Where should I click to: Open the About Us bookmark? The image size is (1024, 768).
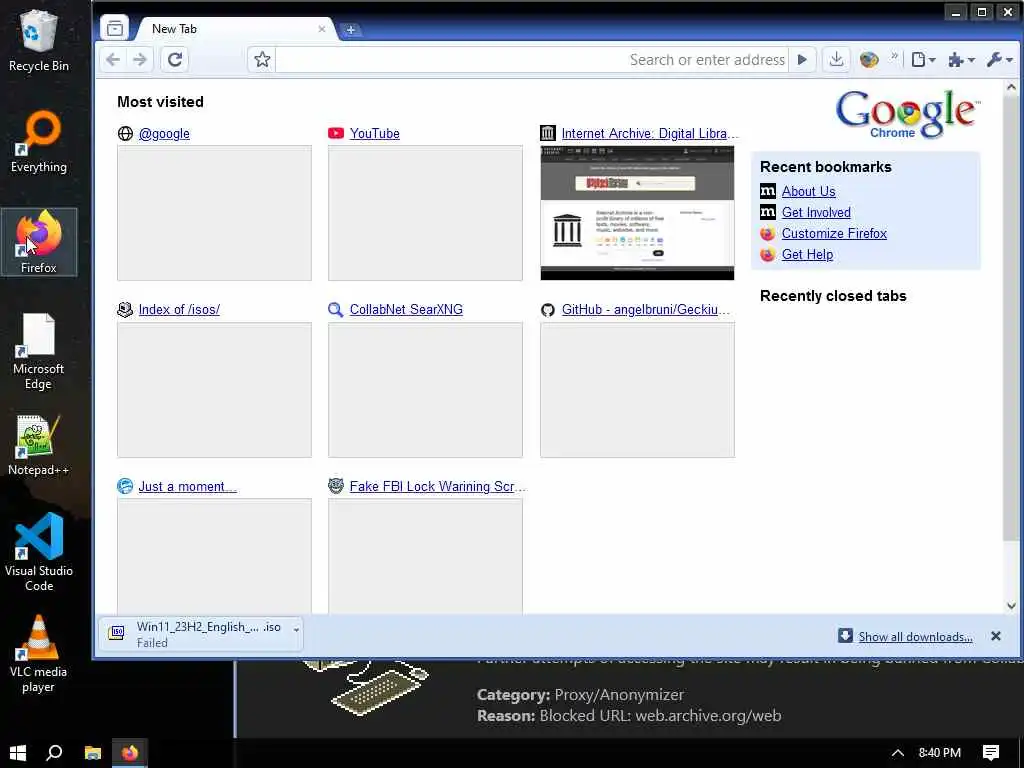click(x=808, y=191)
